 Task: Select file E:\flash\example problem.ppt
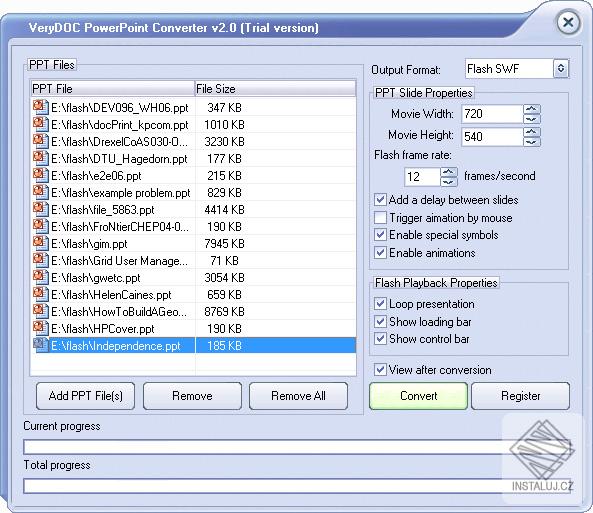(x=121, y=193)
